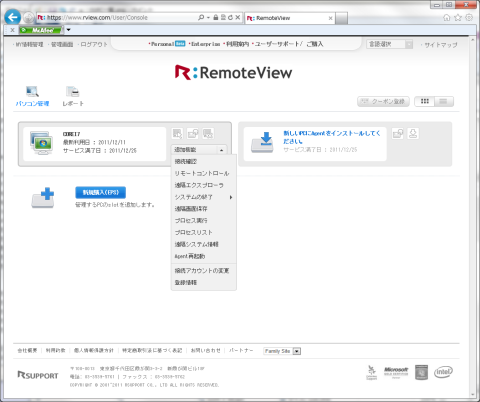Click the Intel logo in footer
Screen dimensions: 480x402
pyautogui.click(x=443, y=372)
